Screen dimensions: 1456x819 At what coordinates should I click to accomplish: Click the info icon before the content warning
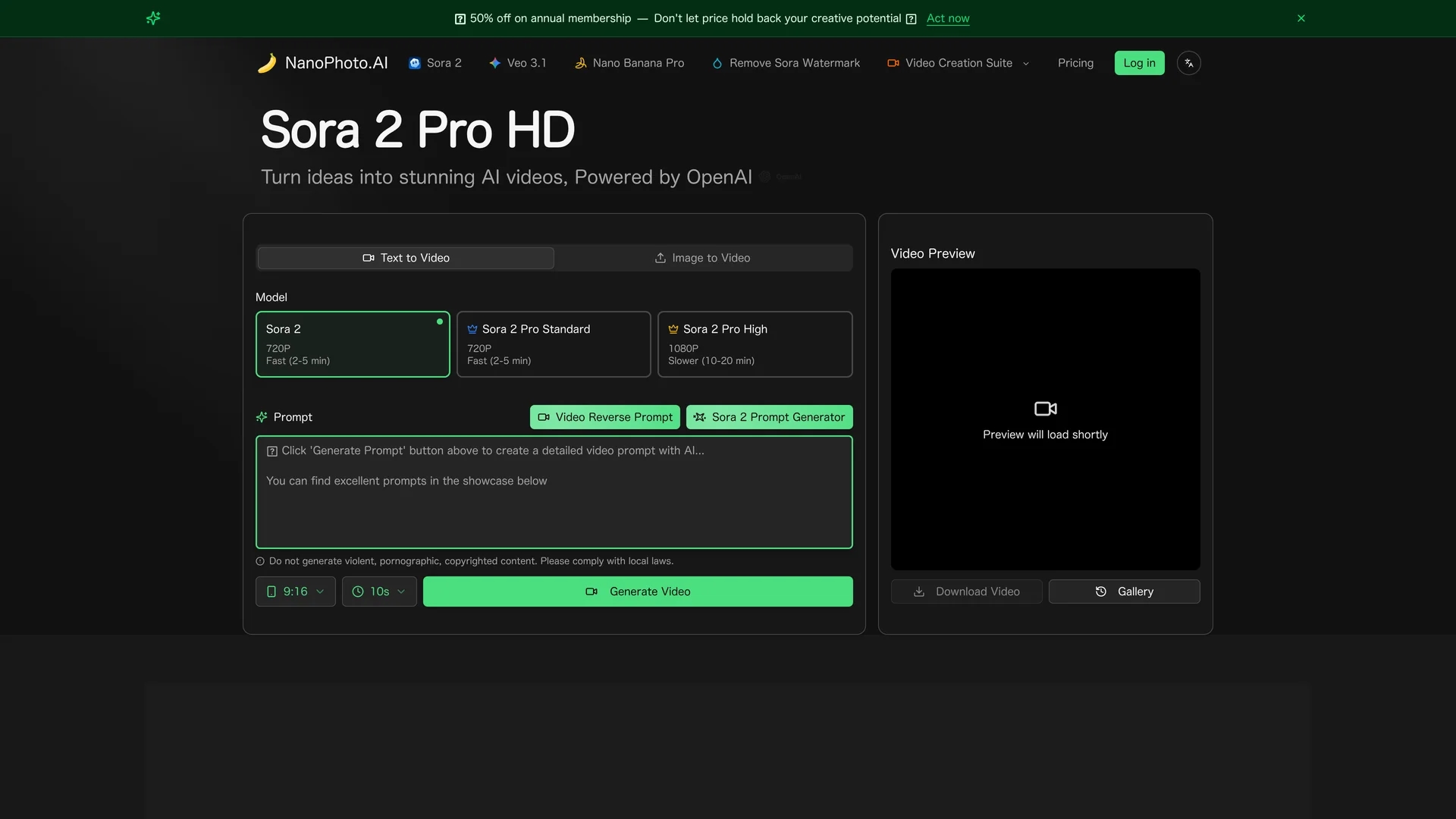(260, 561)
